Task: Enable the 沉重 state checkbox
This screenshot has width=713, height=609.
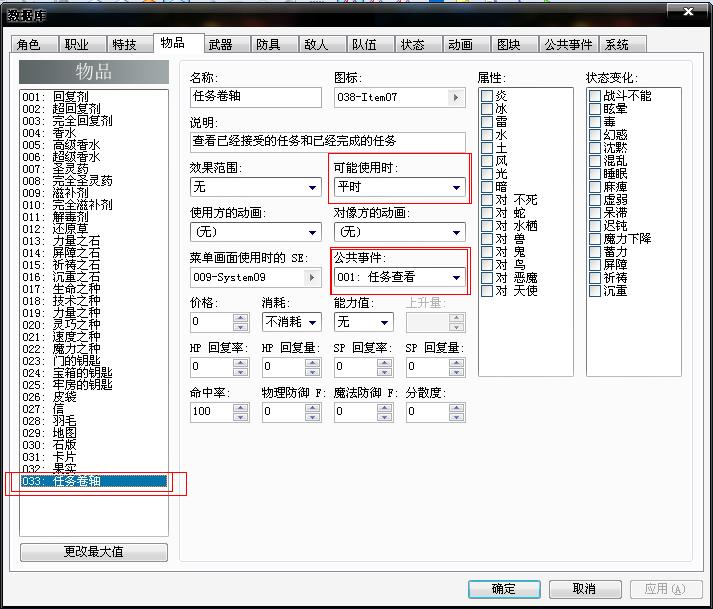Action: coord(595,291)
